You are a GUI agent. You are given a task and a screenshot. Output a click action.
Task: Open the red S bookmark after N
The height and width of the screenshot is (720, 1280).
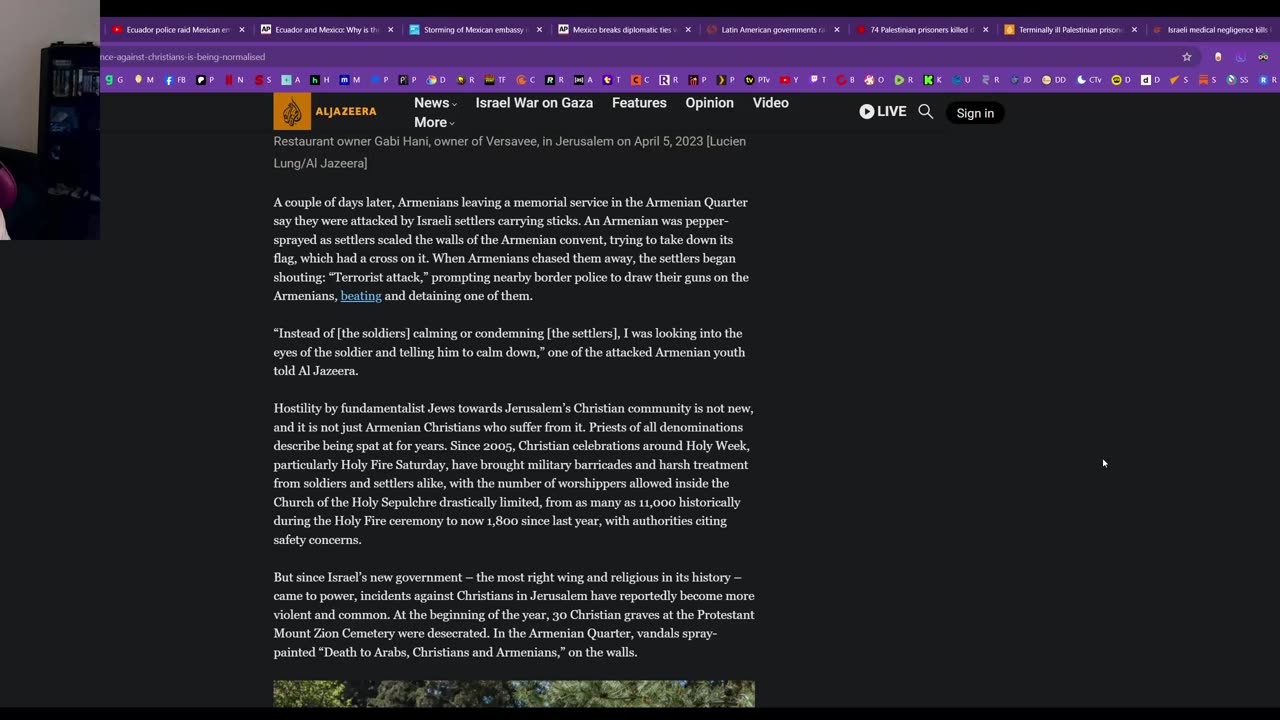(263, 80)
